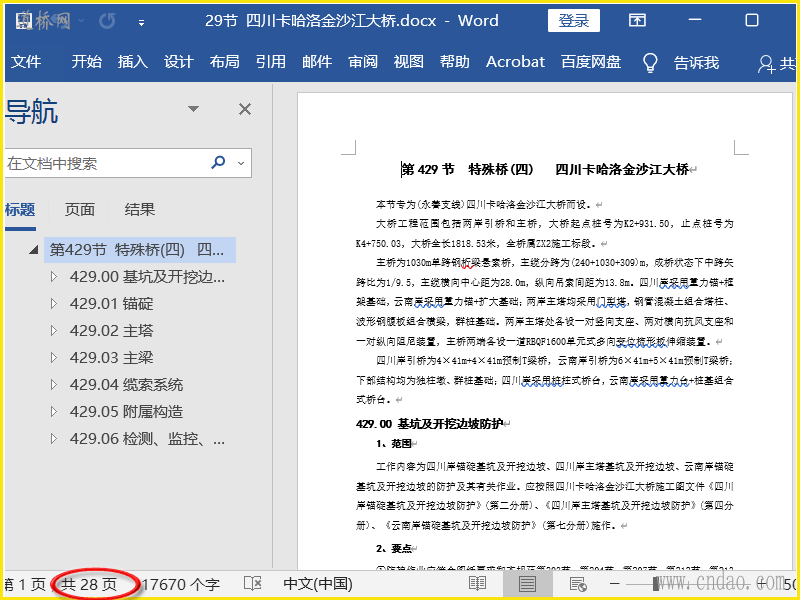Screen dimensions: 800x600
Task: Click the magnifier search icon
Action: coord(218,163)
